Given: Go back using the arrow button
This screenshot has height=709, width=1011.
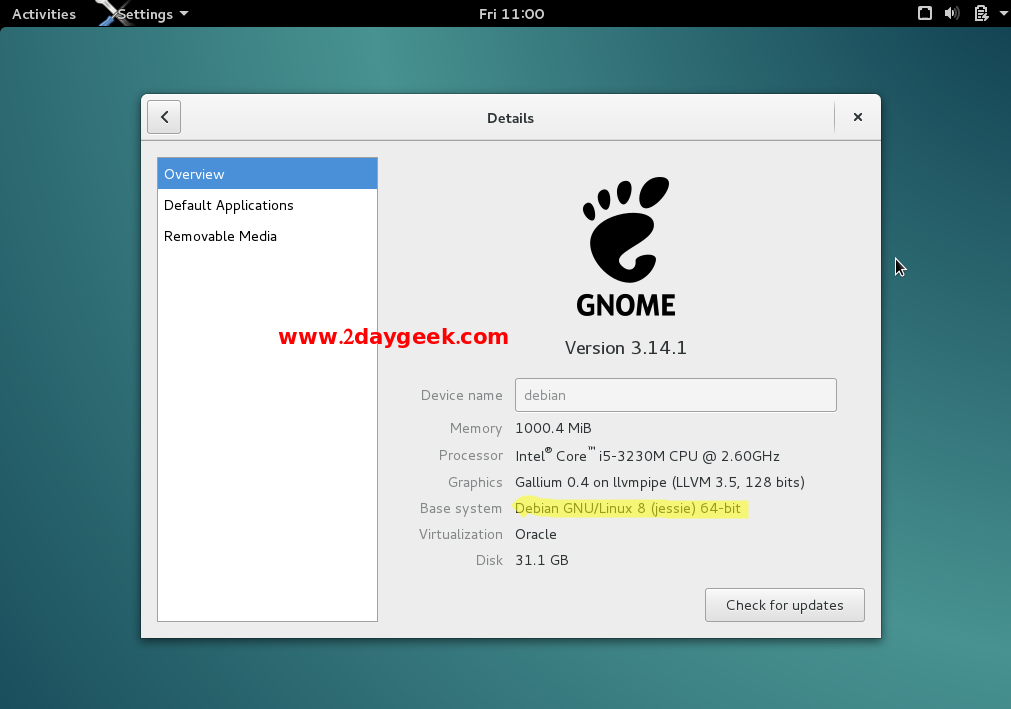Looking at the screenshot, I should (x=164, y=117).
